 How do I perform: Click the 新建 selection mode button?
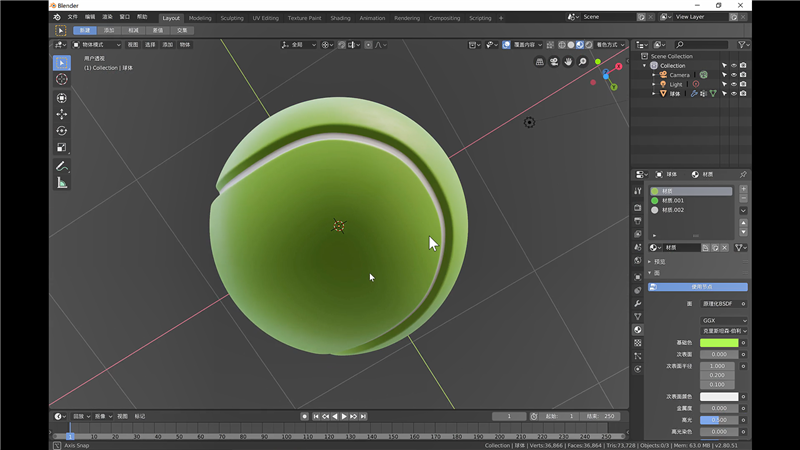pos(85,30)
